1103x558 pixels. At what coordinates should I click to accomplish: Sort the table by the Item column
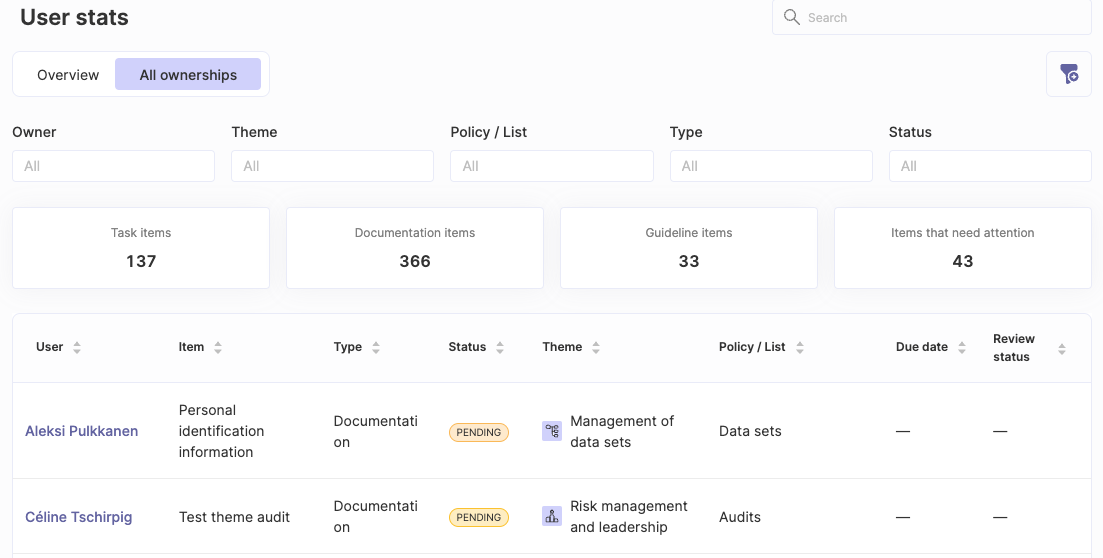point(218,348)
